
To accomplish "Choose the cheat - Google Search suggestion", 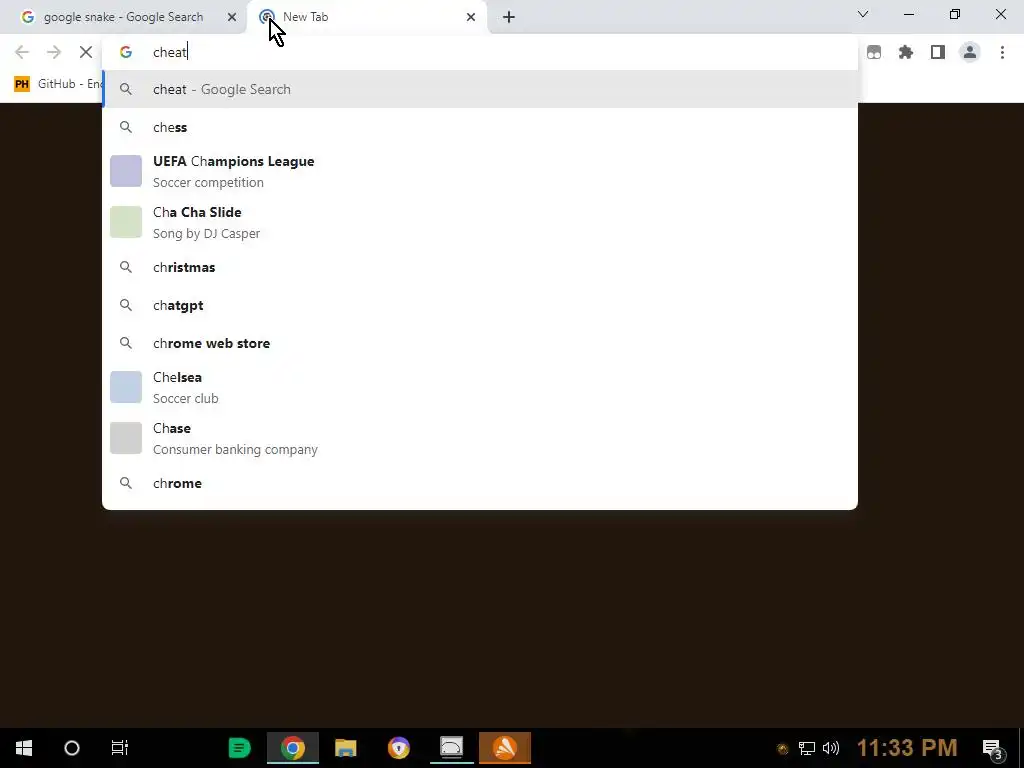I will (x=480, y=89).
